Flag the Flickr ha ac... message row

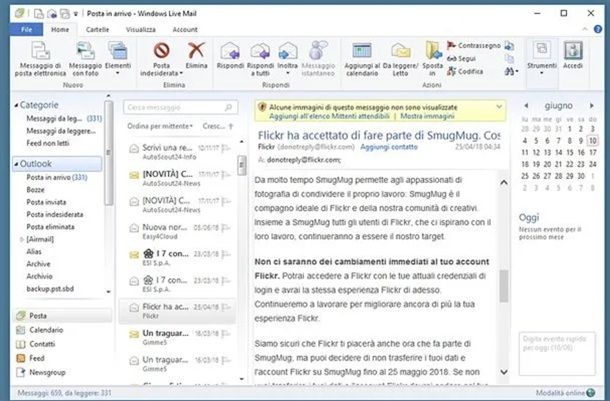tap(226, 307)
